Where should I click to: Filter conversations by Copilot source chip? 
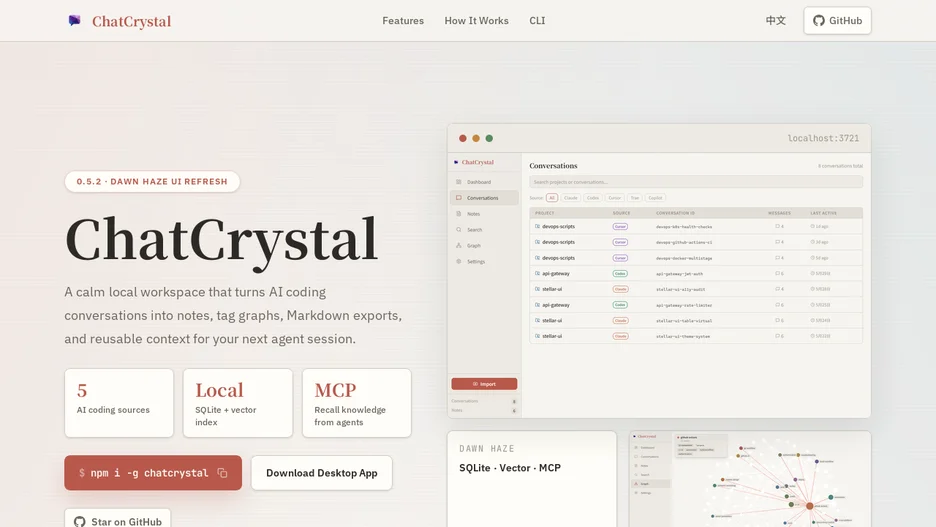(x=655, y=198)
